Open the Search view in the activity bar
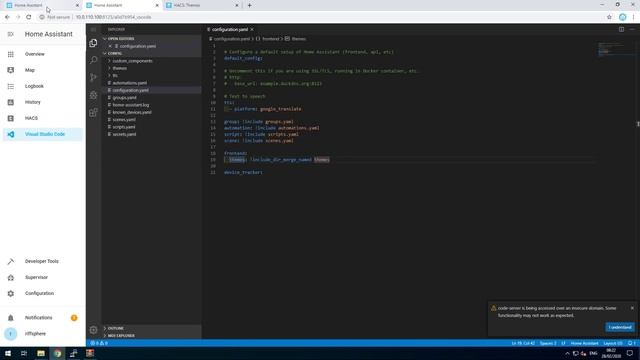 [93, 60]
